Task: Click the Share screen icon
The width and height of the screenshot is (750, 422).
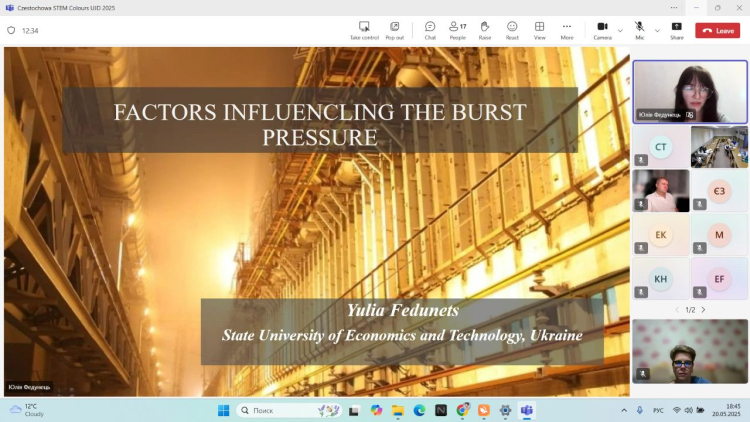Action: pos(677,27)
